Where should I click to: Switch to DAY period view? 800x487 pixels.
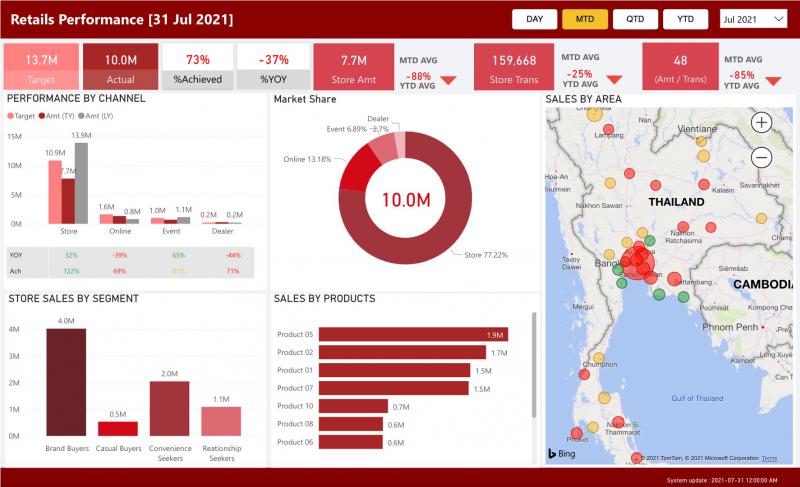pos(534,19)
